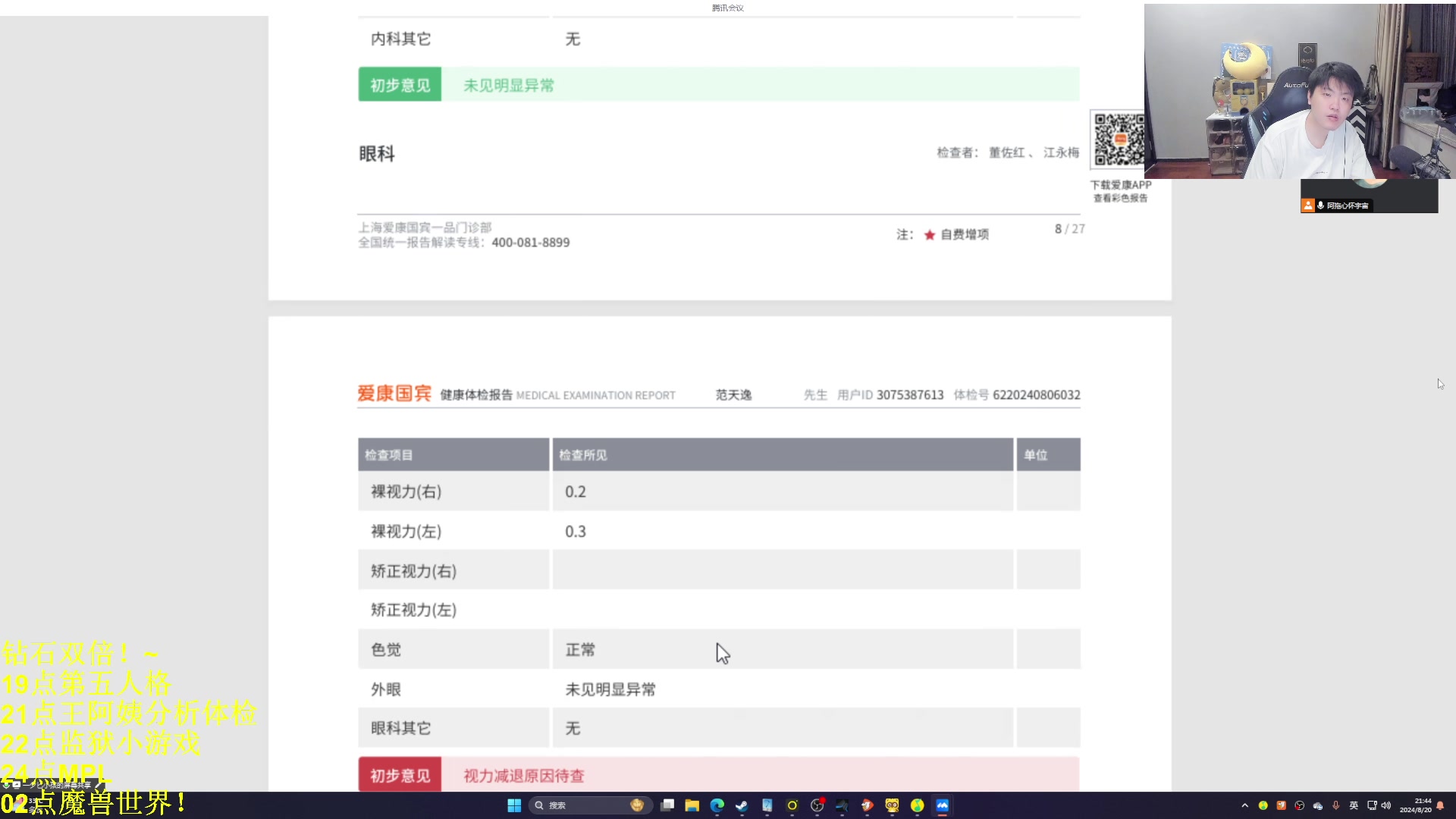This screenshot has width=1456, height=819.
Task: Click the 下载爱康APP QR code
Action: click(1117, 140)
